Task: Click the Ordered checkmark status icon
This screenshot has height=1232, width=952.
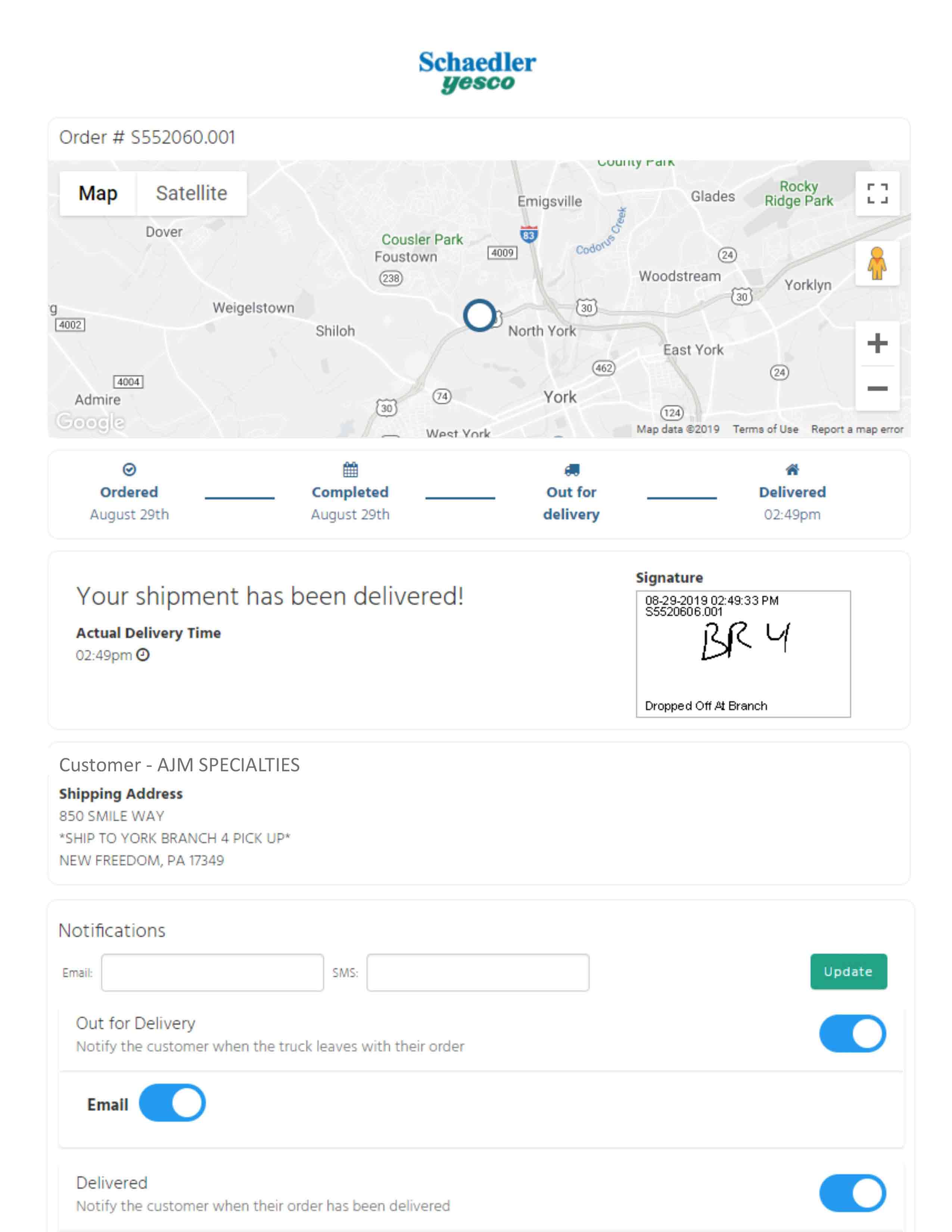Action: coord(129,469)
